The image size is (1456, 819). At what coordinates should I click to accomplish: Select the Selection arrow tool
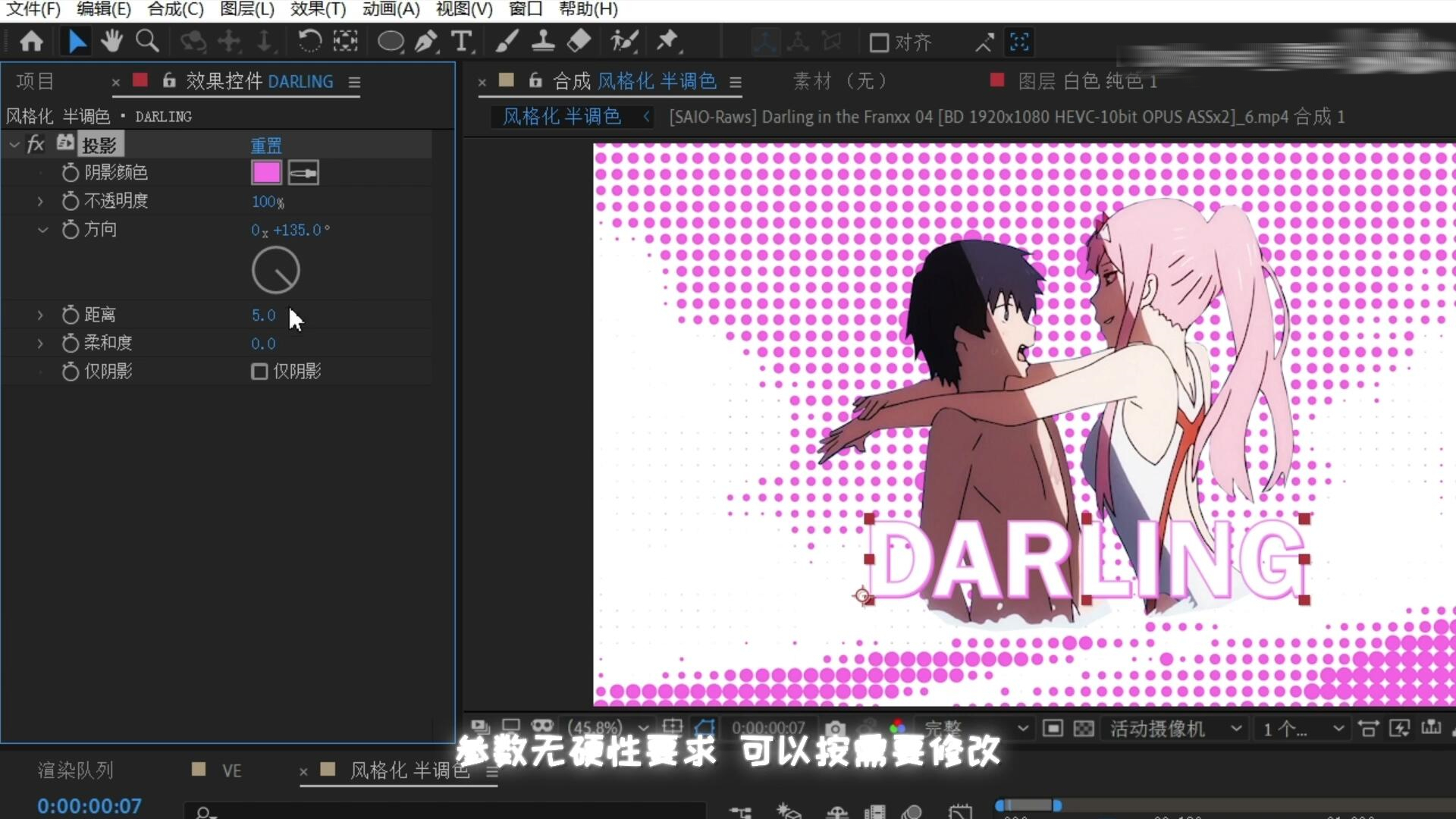point(77,41)
